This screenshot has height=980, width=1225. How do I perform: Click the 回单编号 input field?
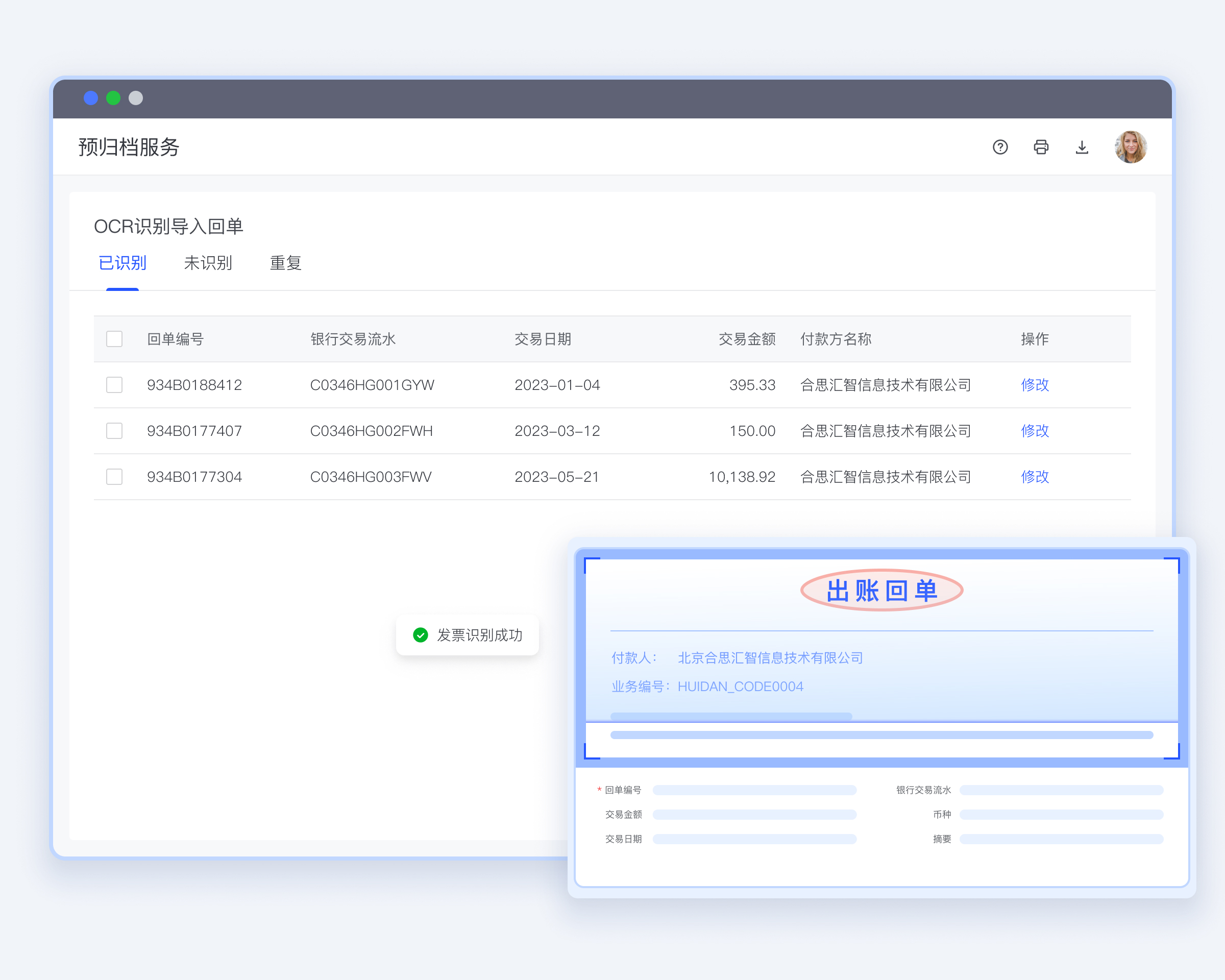(754, 790)
